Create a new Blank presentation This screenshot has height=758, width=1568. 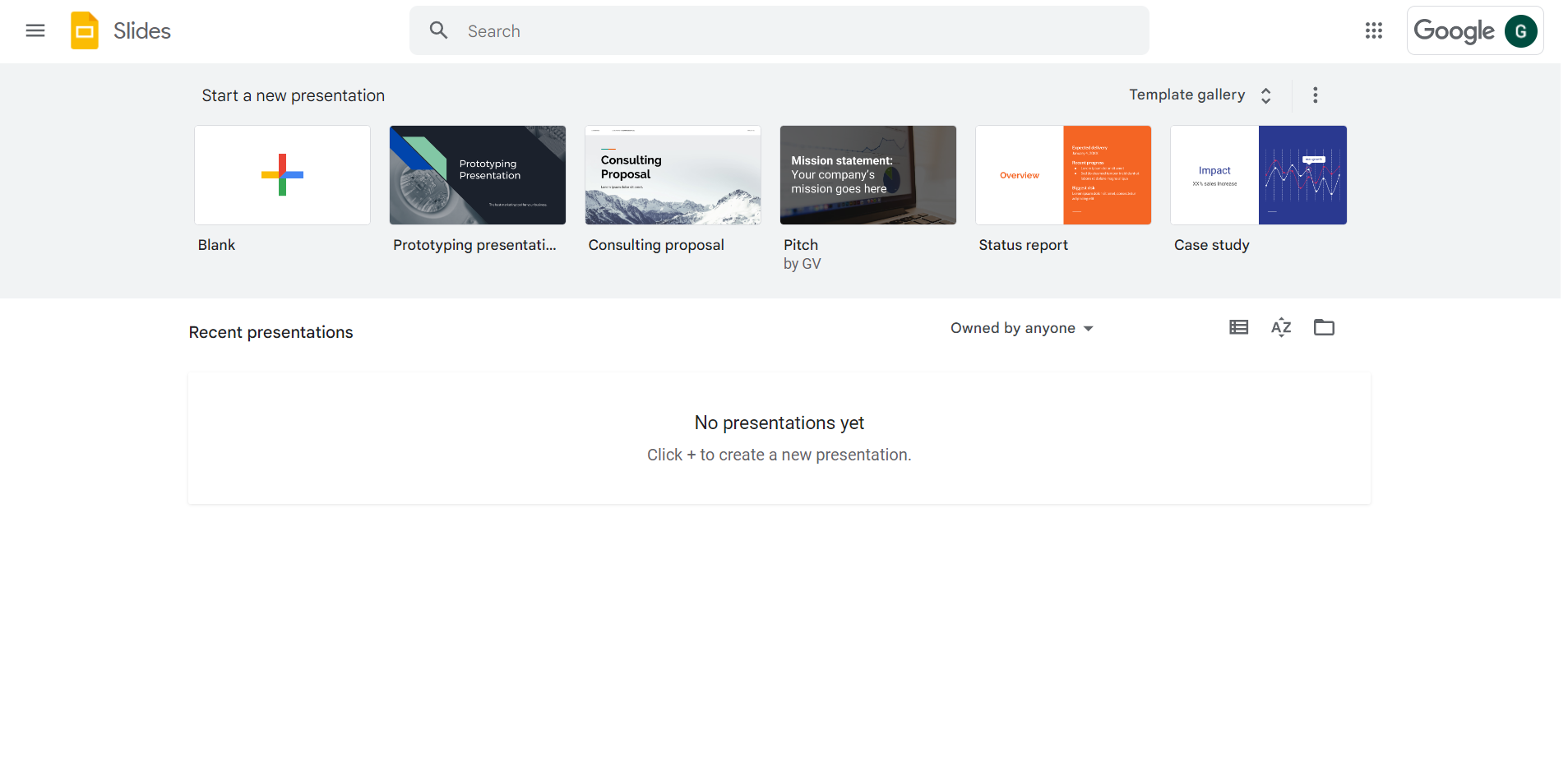pyautogui.click(x=282, y=175)
